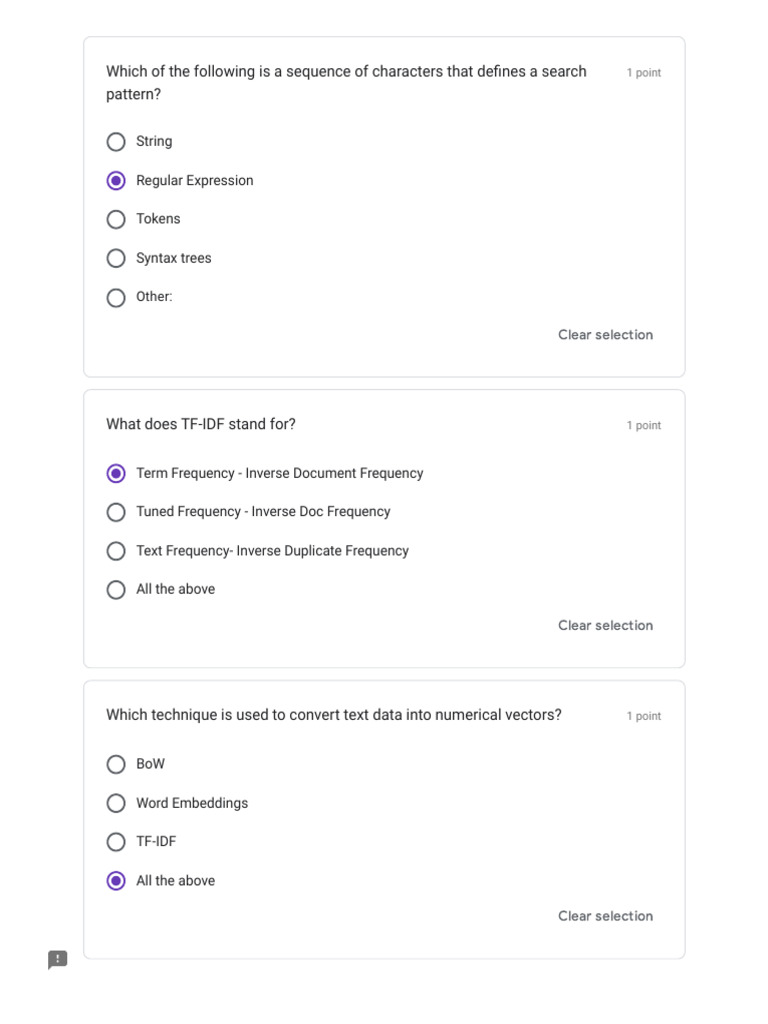Viewport: 768px width, 1024px height.
Task: Choose the Word Embeddings option
Action: click(x=116, y=803)
